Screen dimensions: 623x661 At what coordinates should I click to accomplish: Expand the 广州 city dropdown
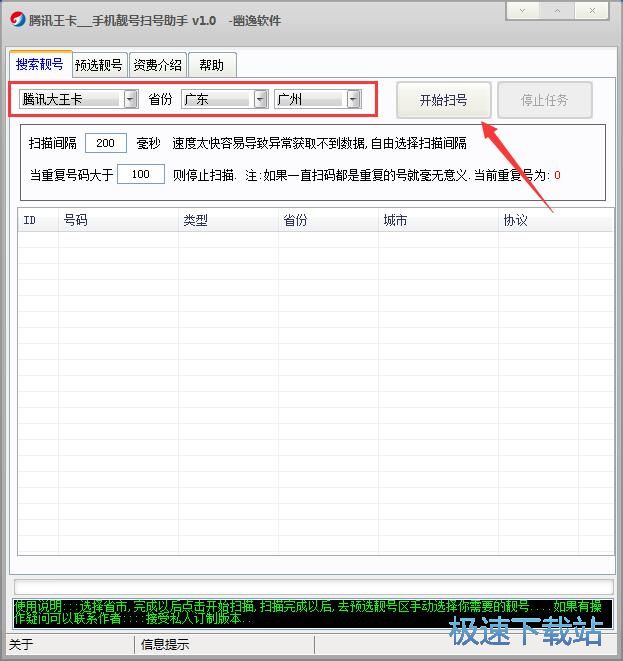pos(353,99)
